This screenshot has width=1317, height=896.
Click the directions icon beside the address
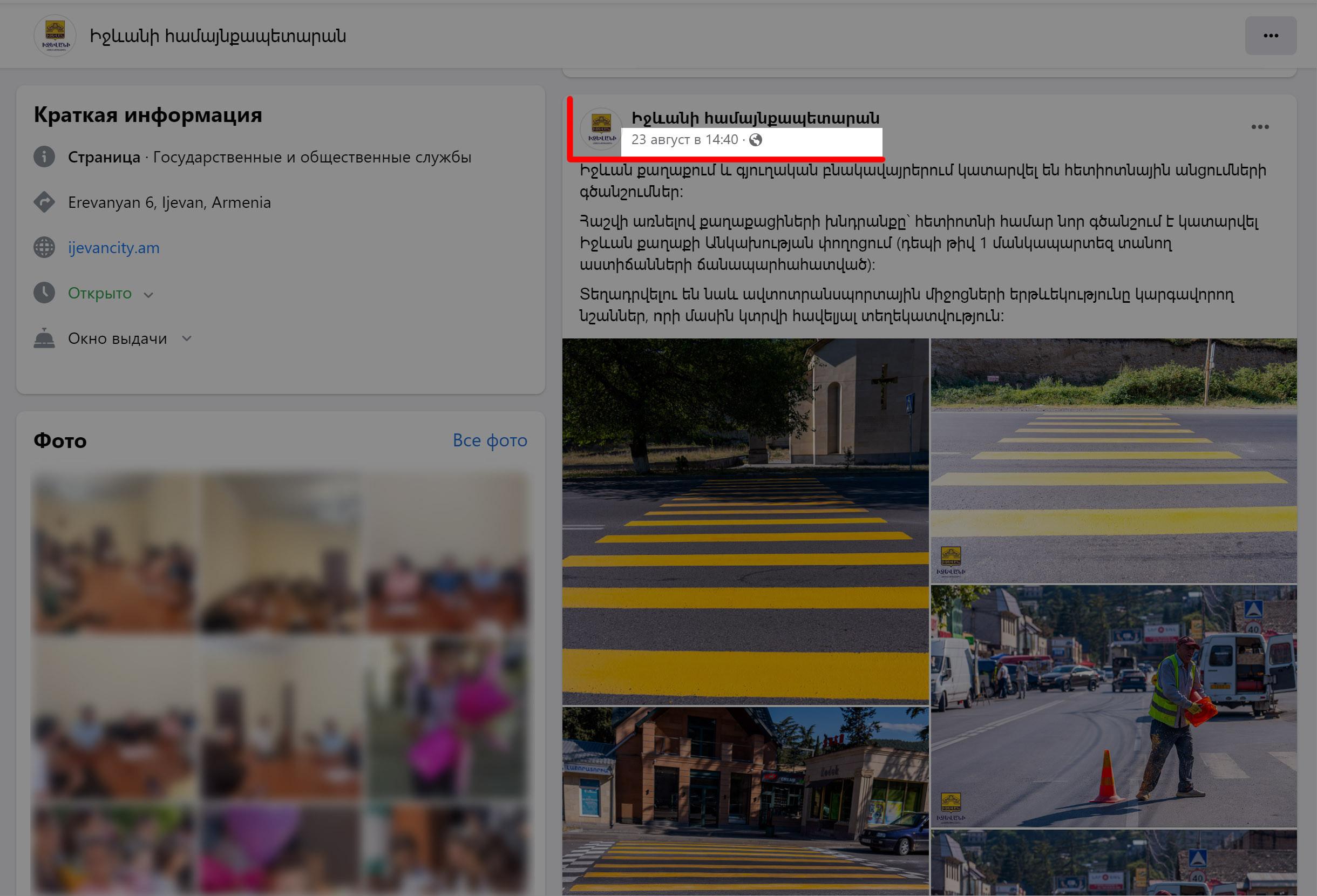click(44, 202)
